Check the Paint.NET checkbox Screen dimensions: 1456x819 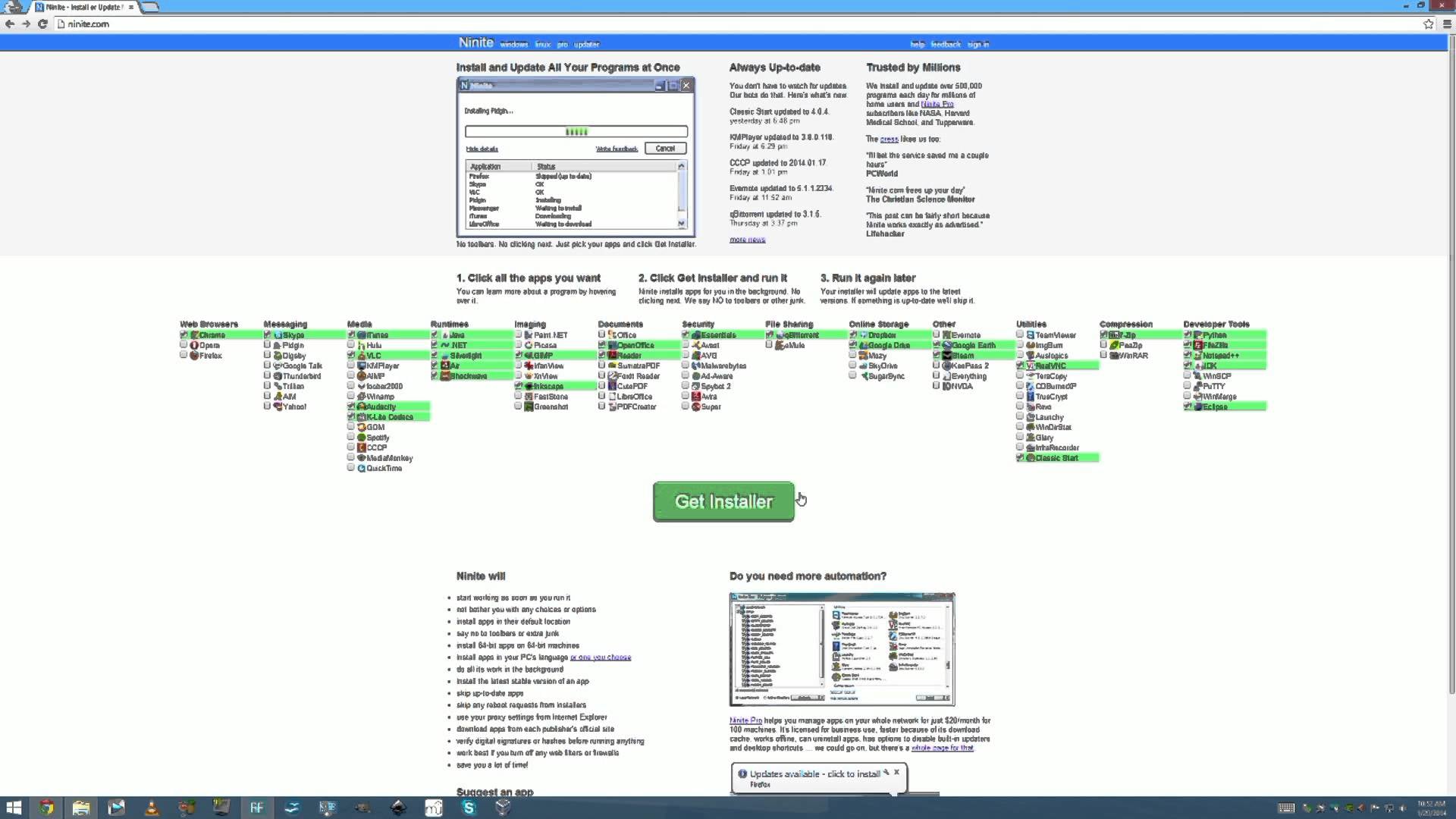coord(518,334)
